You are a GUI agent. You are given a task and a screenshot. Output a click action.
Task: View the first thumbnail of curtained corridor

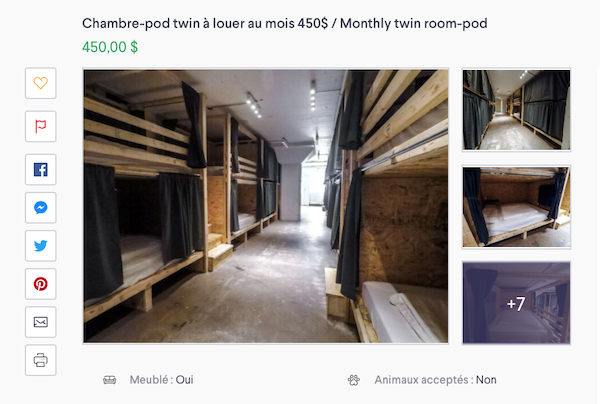[x=516, y=110]
